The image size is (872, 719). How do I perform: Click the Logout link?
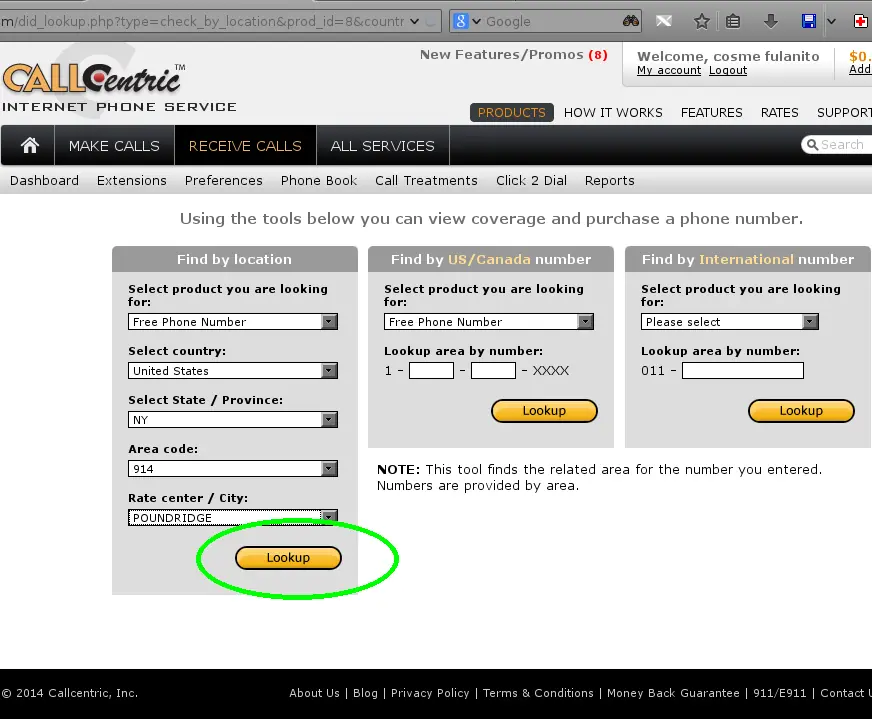click(x=728, y=71)
